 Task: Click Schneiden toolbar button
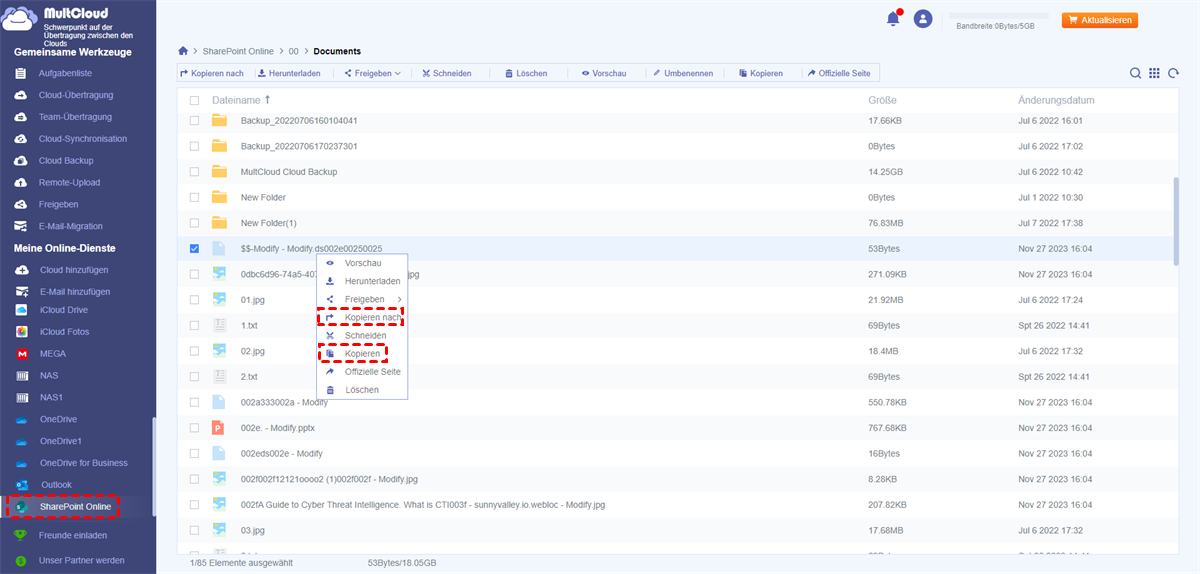pyautogui.click(x=446, y=73)
